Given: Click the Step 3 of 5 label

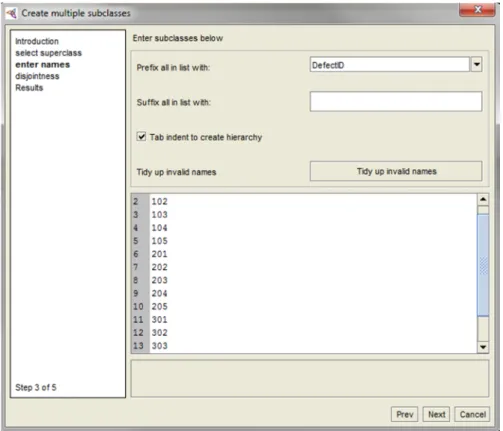Looking at the screenshot, I should [36, 387].
